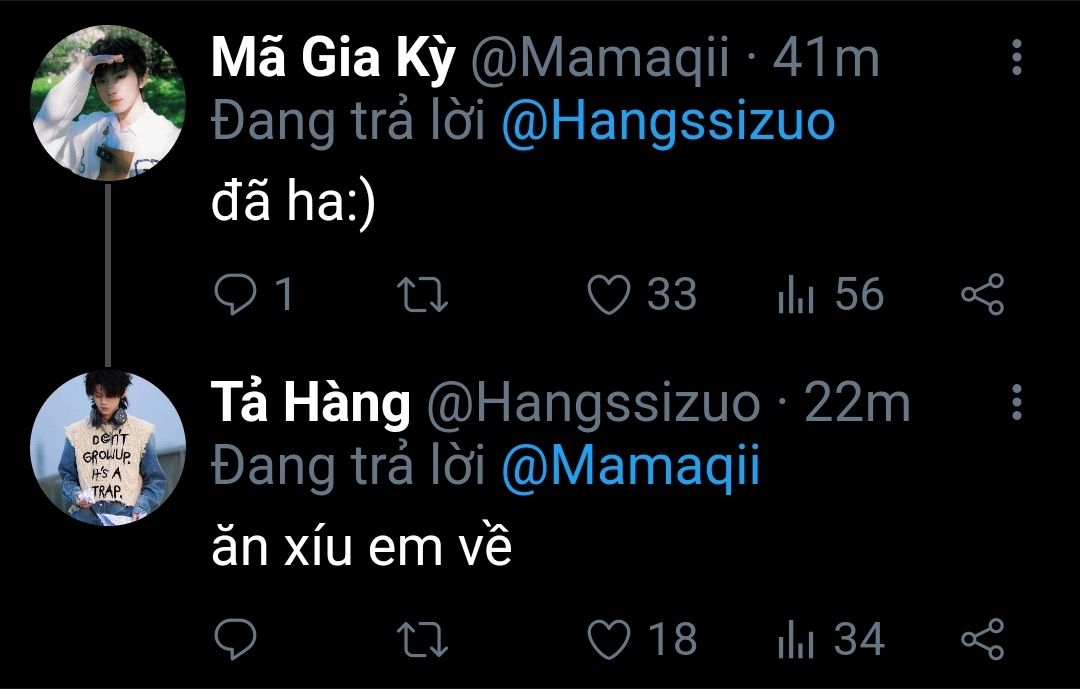Retweet Tả Hàng's post
The image size is (1080, 689).
[x=423, y=639]
